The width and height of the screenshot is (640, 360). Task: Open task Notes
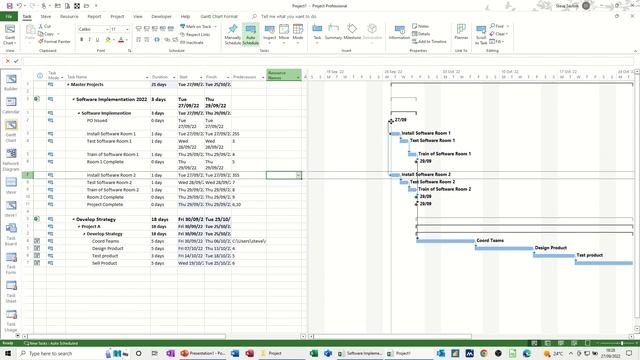tap(420, 26)
